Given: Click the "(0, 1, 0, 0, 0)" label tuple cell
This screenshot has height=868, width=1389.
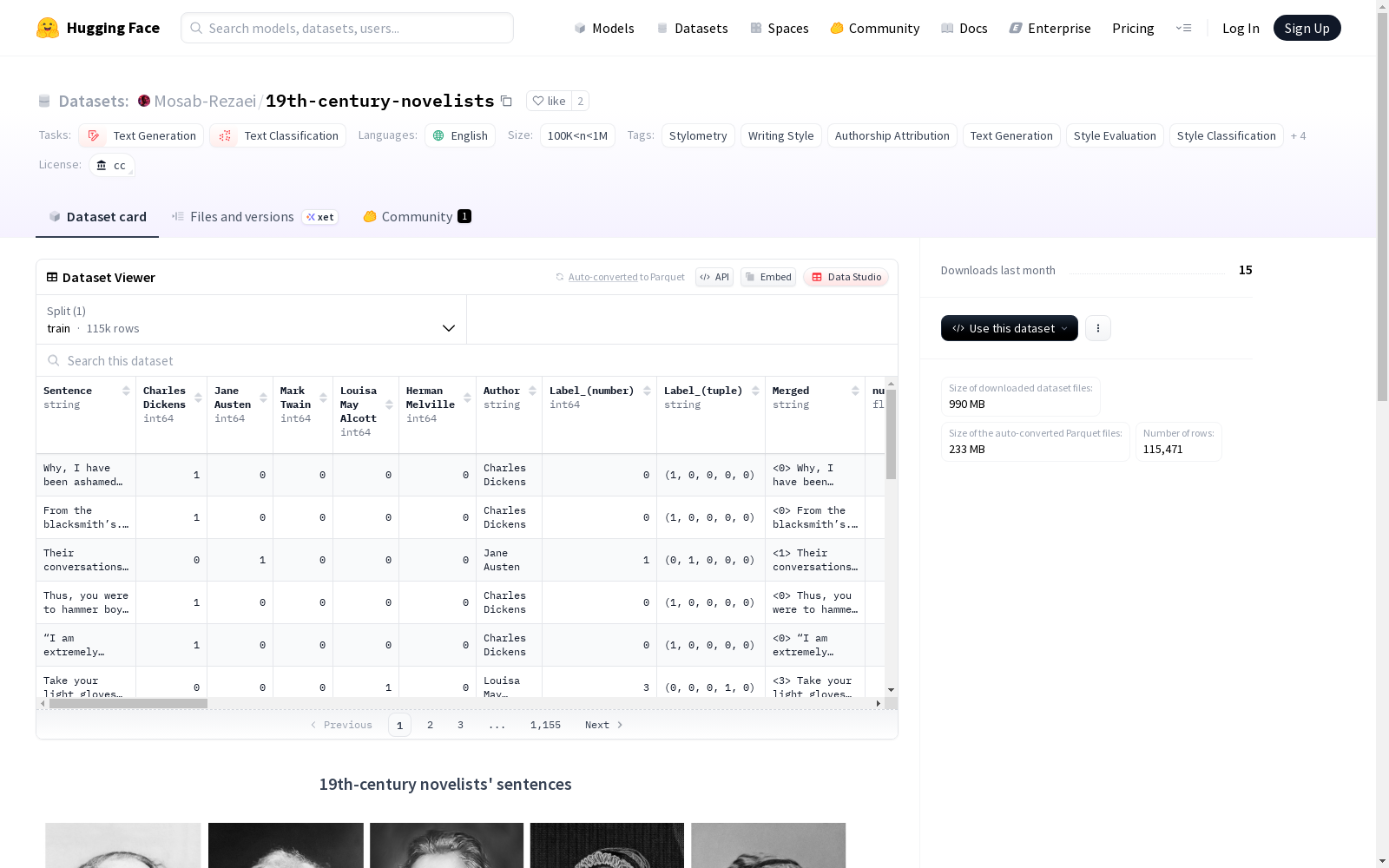Looking at the screenshot, I should click(711, 560).
